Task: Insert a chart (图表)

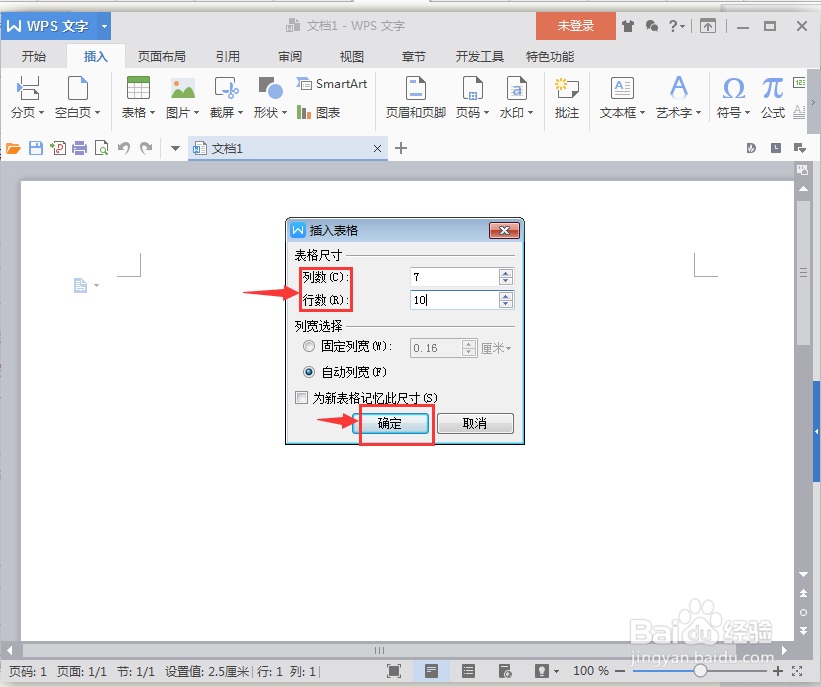Action: click(x=318, y=112)
